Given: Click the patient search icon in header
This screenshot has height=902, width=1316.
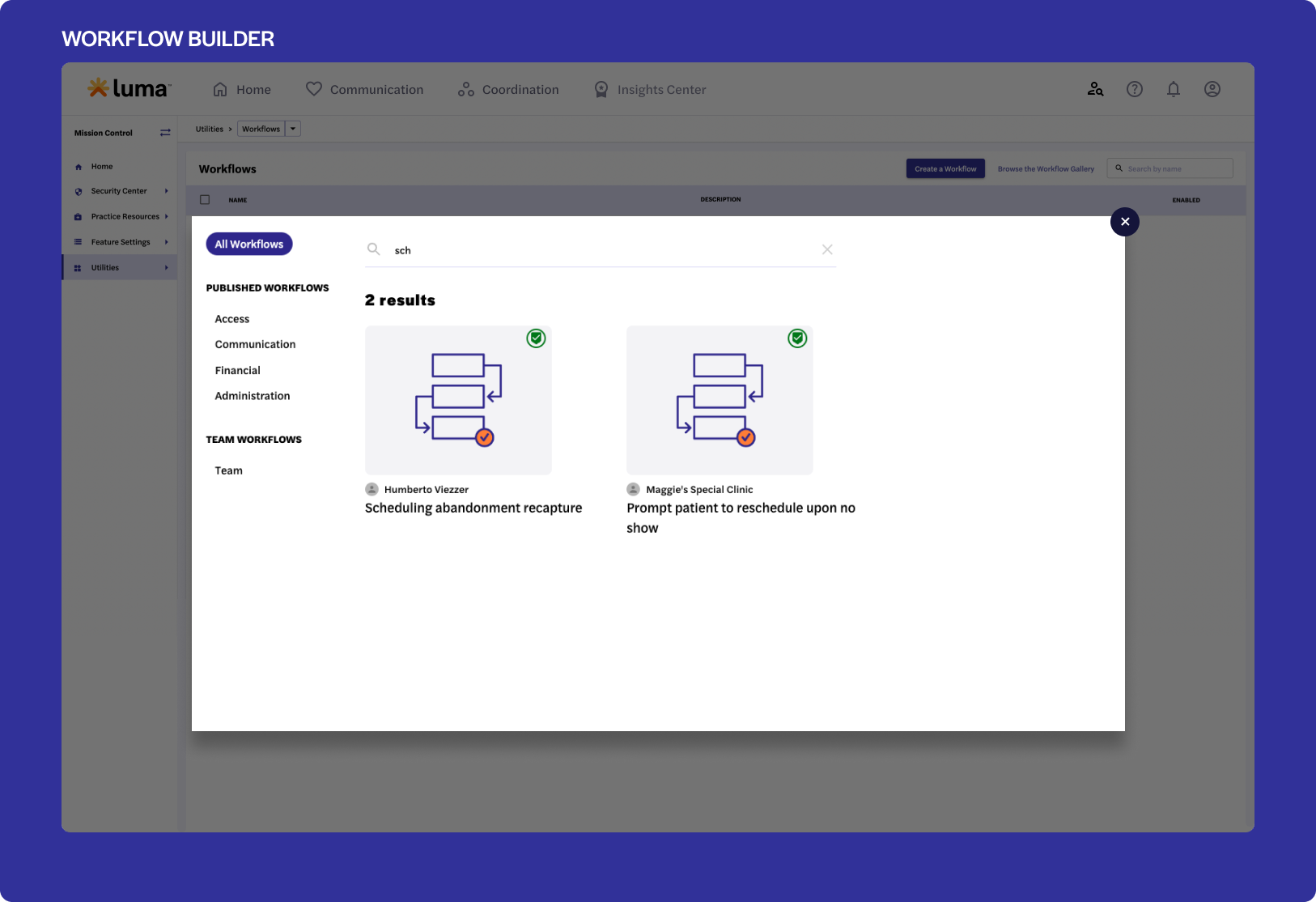Looking at the screenshot, I should (x=1095, y=89).
